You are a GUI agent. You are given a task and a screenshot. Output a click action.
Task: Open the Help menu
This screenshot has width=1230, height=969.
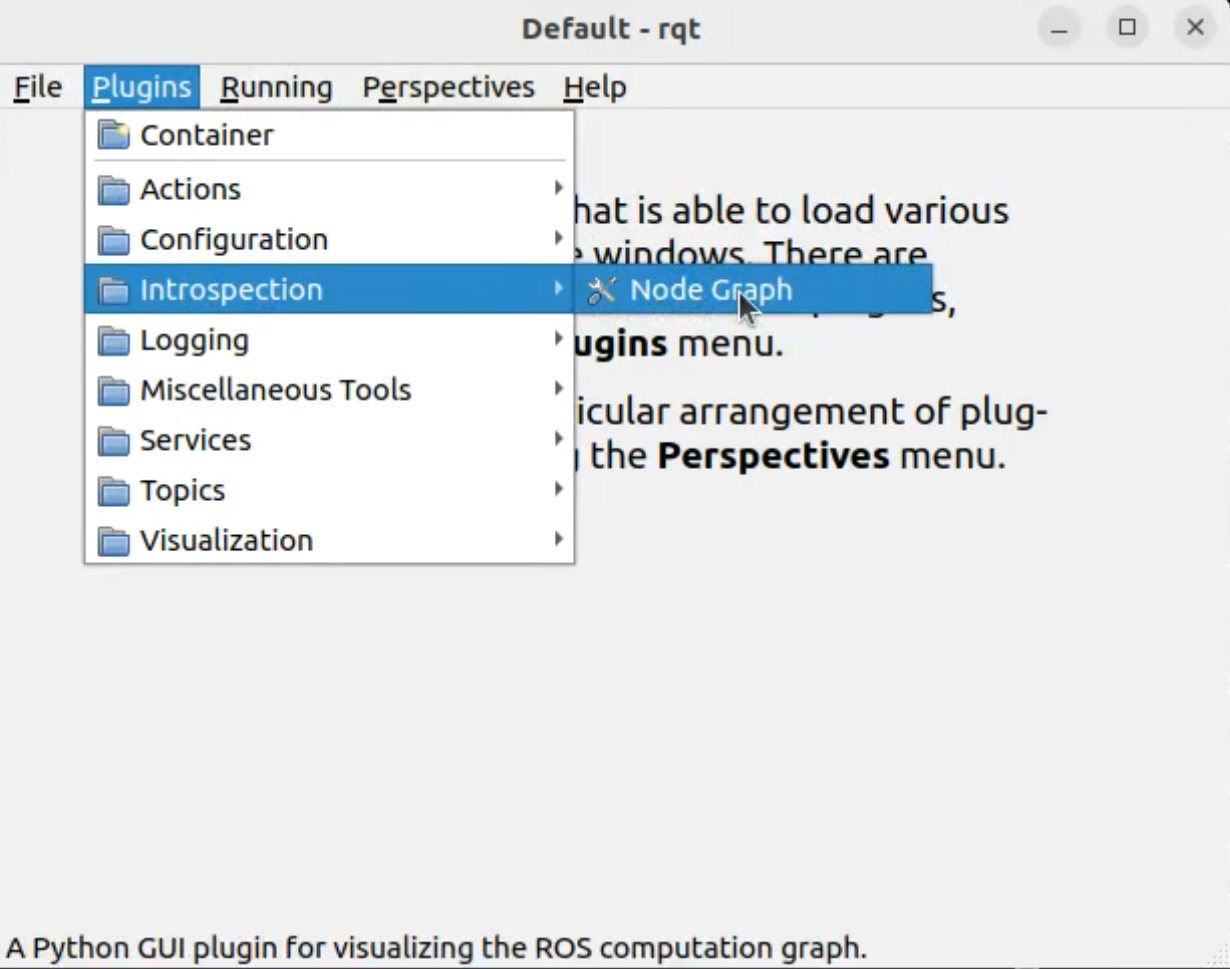[x=595, y=88]
